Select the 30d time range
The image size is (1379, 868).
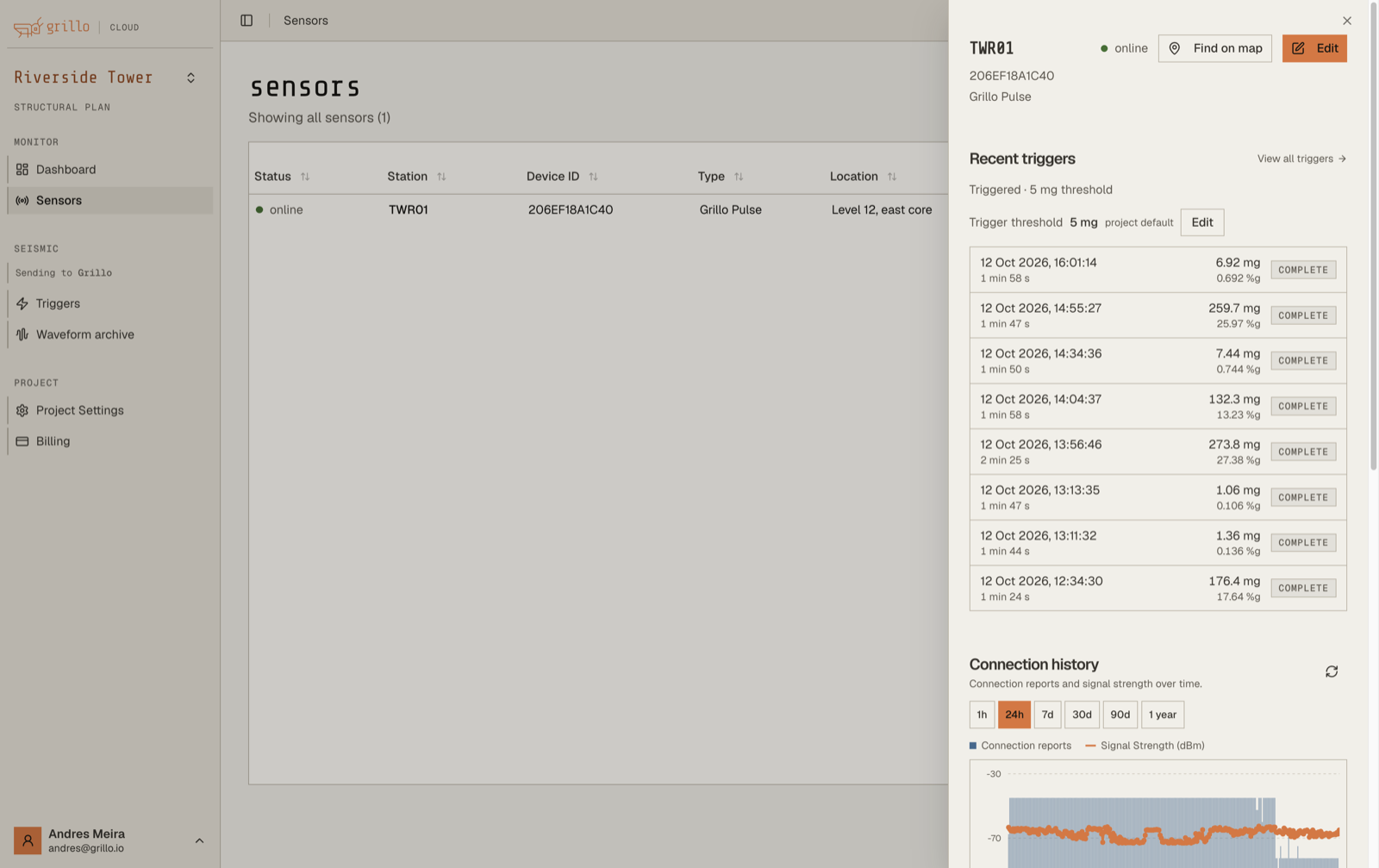coord(1082,715)
